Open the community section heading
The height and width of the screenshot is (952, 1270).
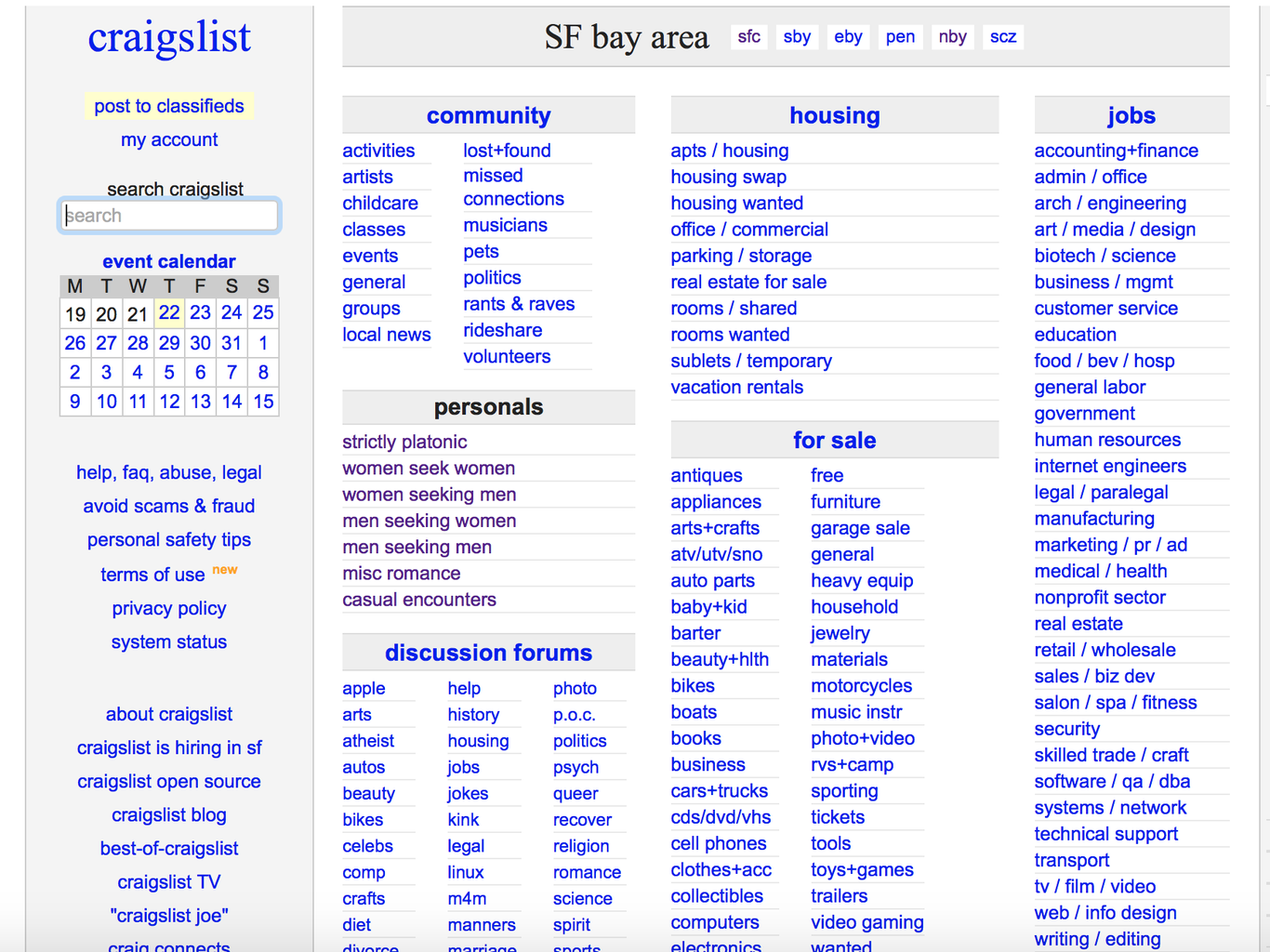[x=488, y=115]
